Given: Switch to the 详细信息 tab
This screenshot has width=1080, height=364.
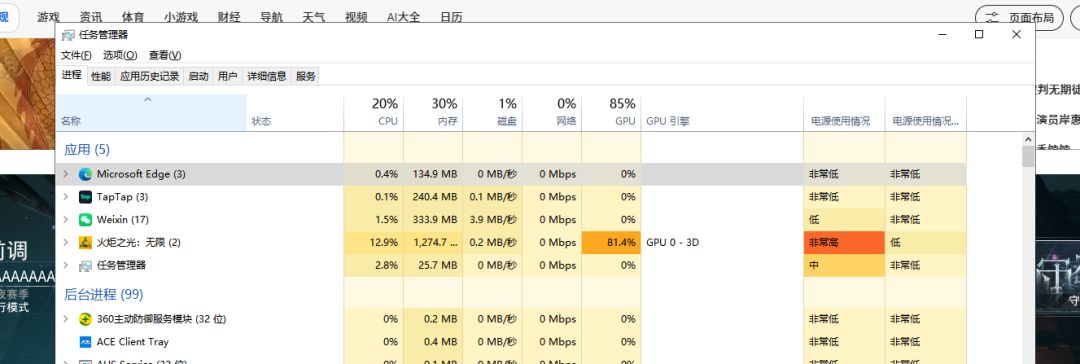Looking at the screenshot, I should pyautogui.click(x=267, y=77).
